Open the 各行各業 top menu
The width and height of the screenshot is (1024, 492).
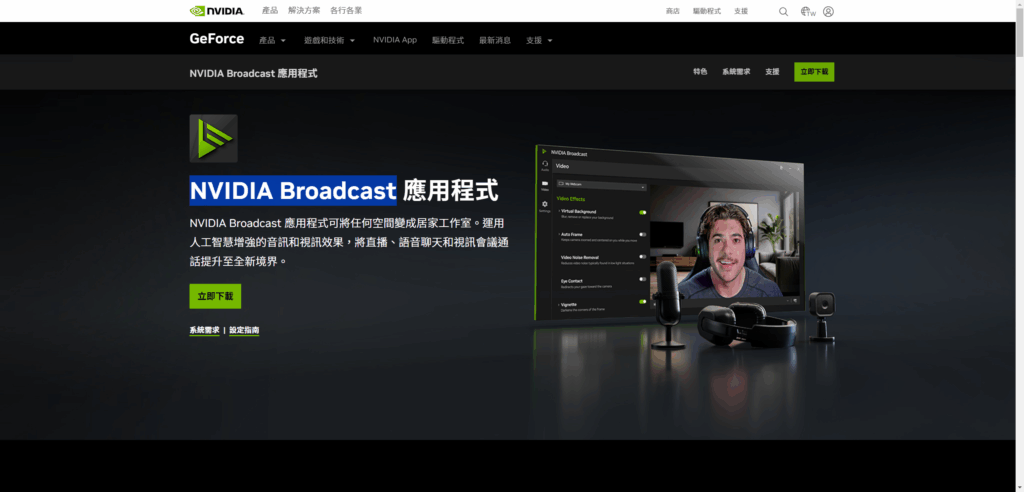(x=346, y=10)
